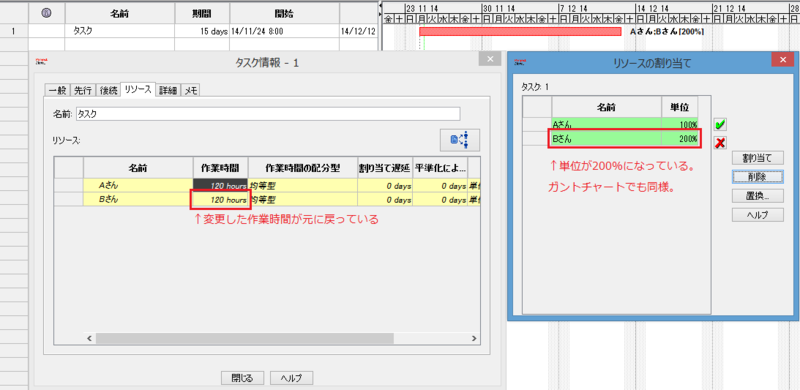The width and height of the screenshot is (800, 390).
Task: Click the 15 days duration cell
Action: (x=202, y=31)
